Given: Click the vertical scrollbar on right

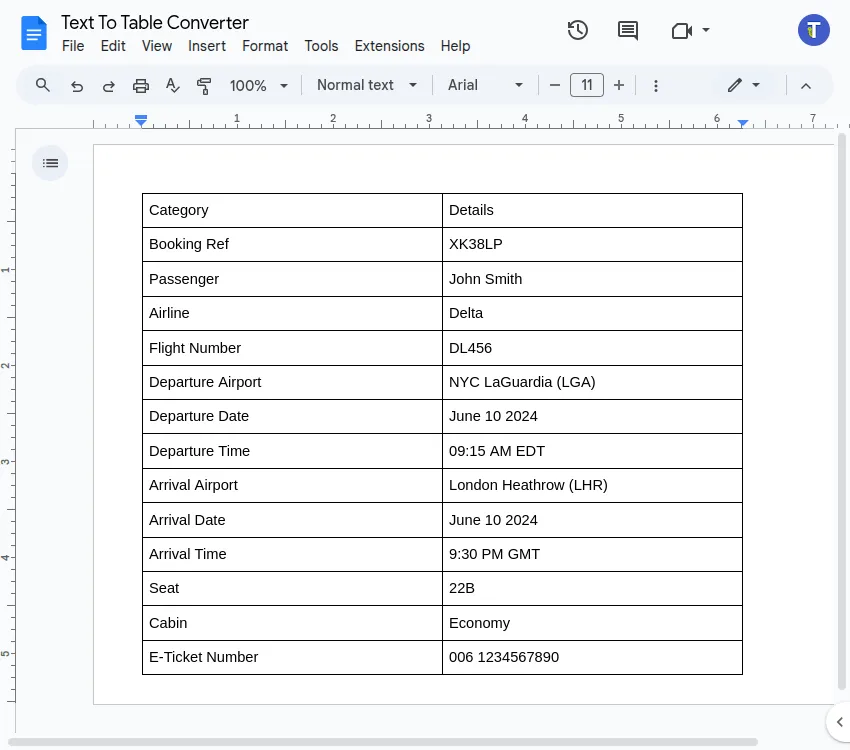Looking at the screenshot, I should tap(842, 412).
